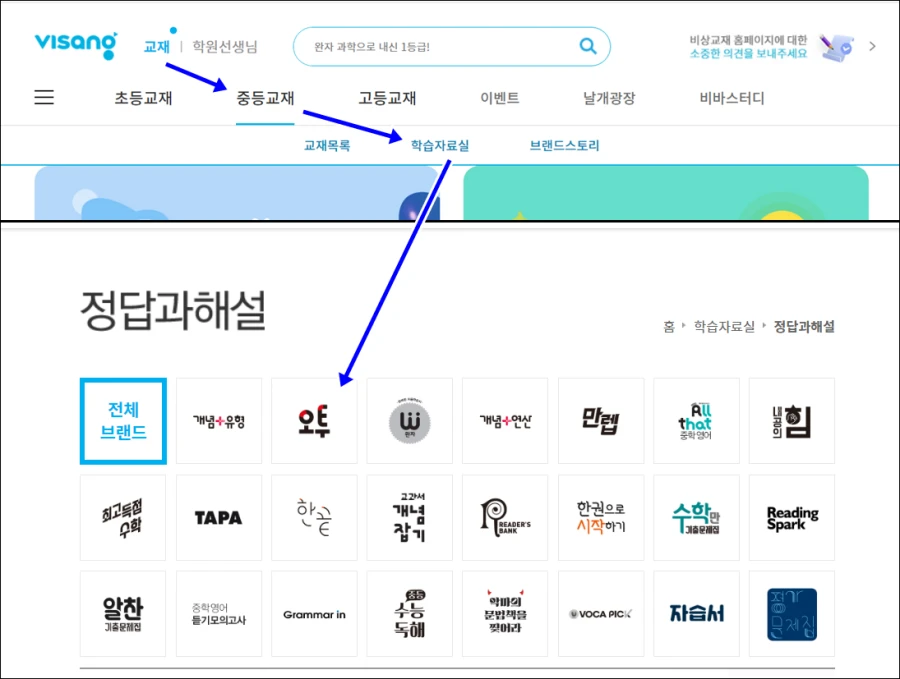This screenshot has width=900, height=679.
Task: Select the blue 평가문제집 tile
Action: (x=792, y=614)
